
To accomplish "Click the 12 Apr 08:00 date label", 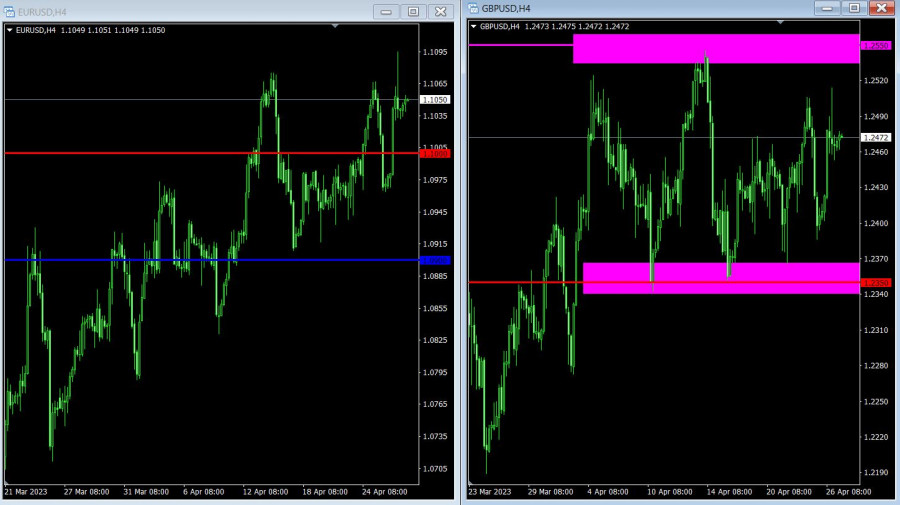I will 265,492.
